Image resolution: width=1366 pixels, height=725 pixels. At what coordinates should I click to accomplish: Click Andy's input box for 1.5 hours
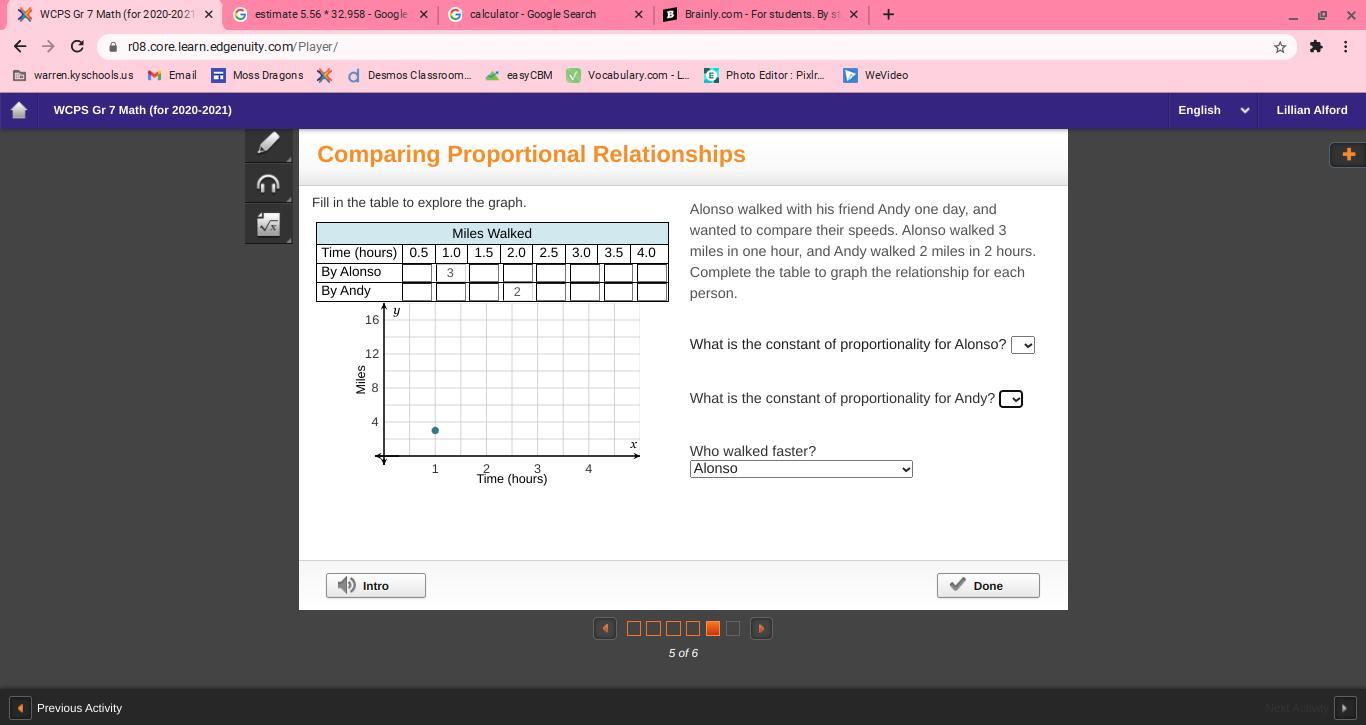click(484, 292)
